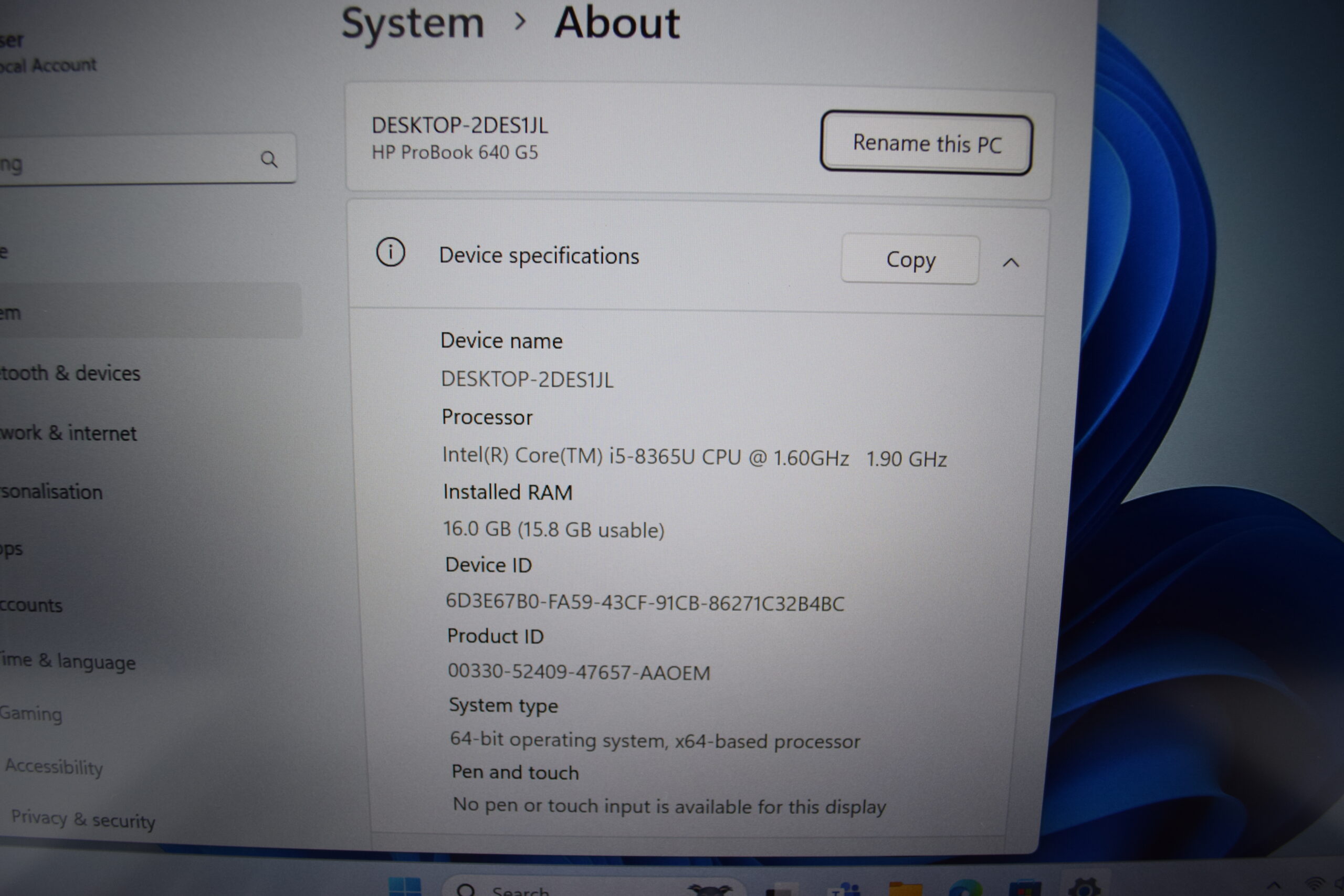The image size is (1344, 896).
Task: Select the highlighted System sidebar item
Action: click(150, 310)
